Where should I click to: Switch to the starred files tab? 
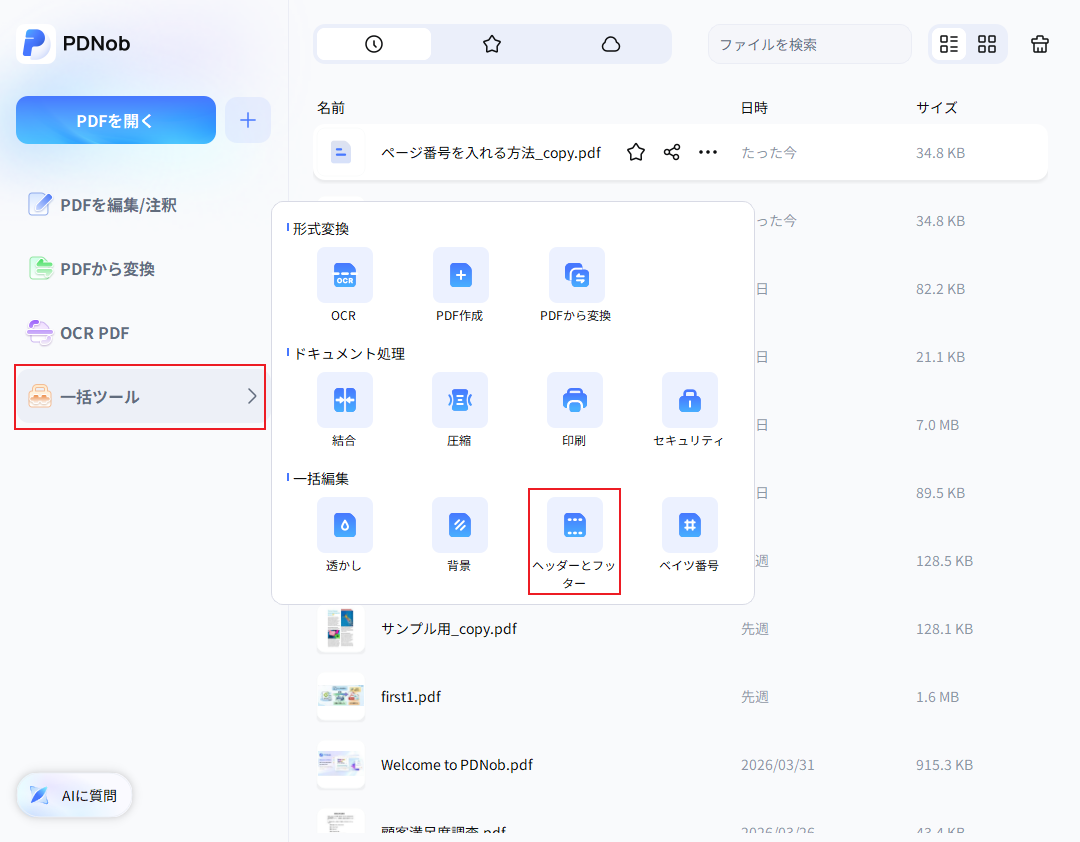[x=491, y=44]
